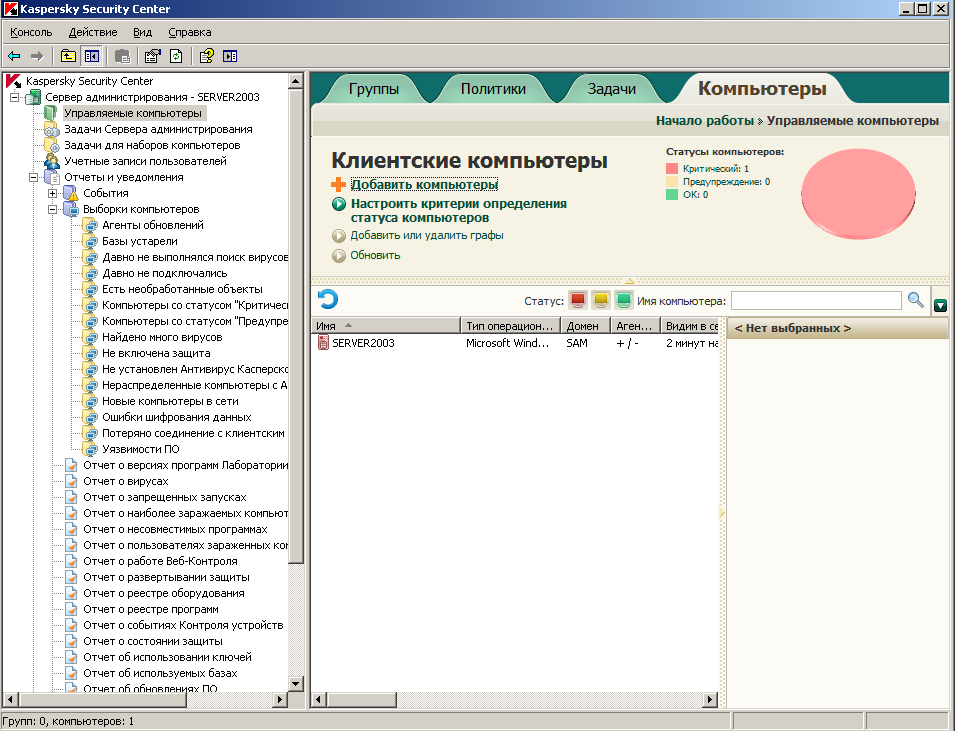This screenshot has width=956, height=731.
Task: Toggle the red Critical status filter
Action: coord(577,300)
